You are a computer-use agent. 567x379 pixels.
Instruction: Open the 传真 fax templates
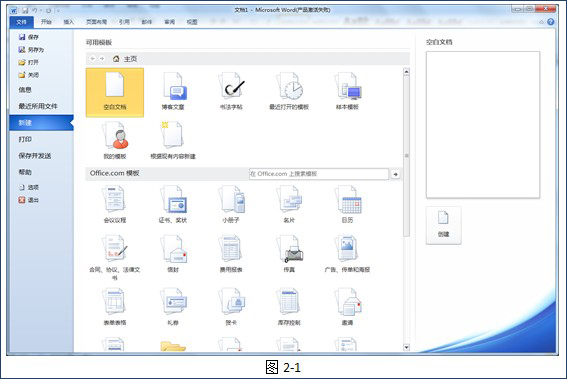(289, 254)
